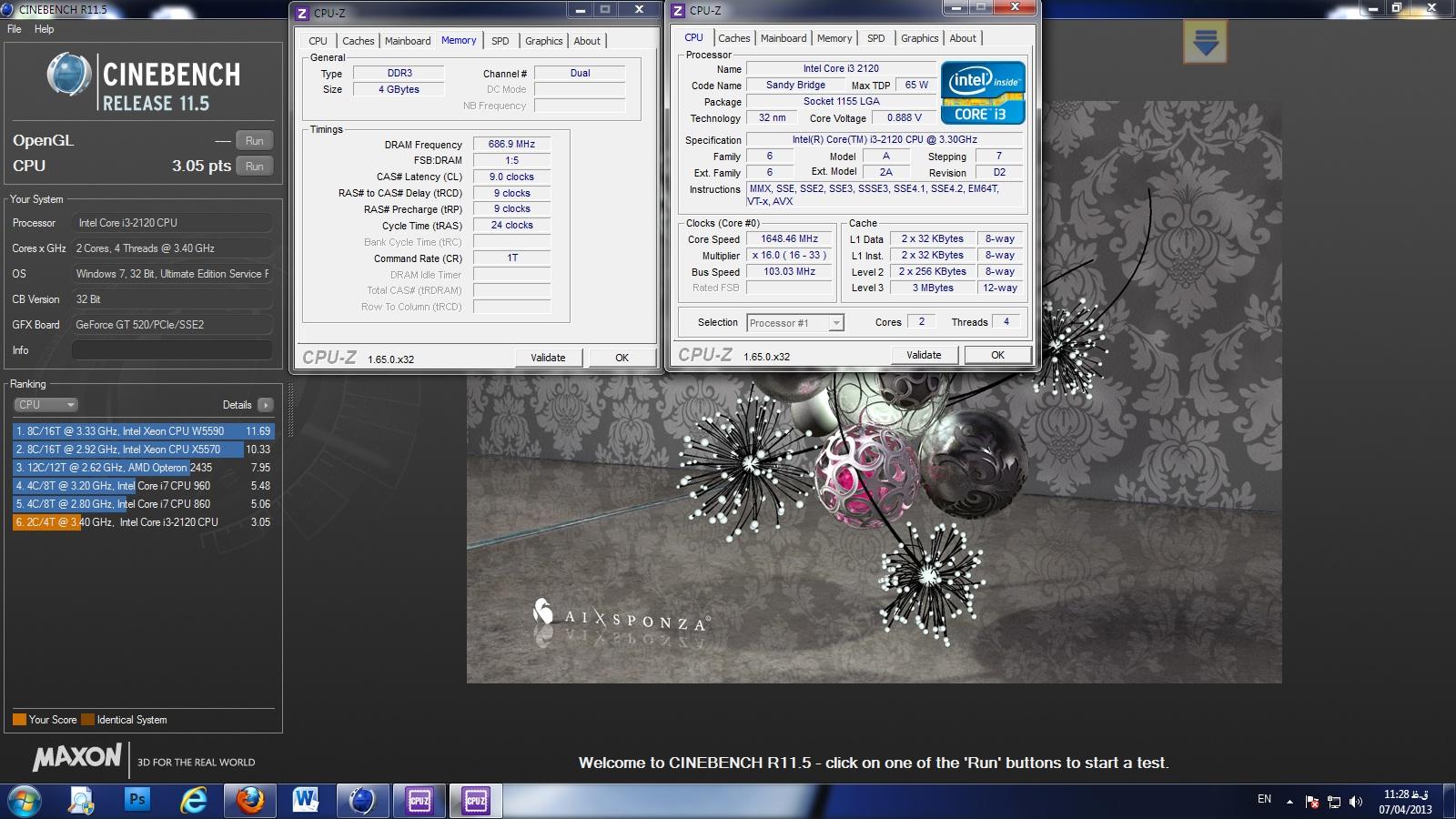This screenshot has width=1456, height=819.
Task: Click the Cinebench title bar icon
Action: [8, 9]
